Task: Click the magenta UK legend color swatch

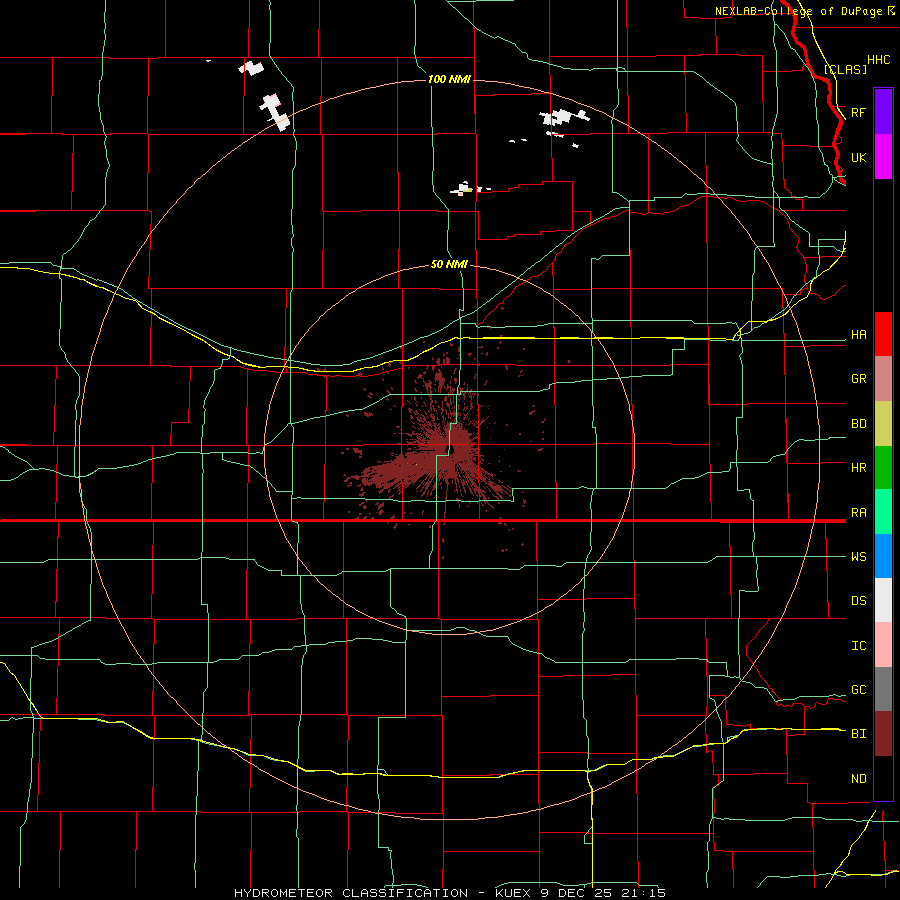Action: (x=883, y=157)
